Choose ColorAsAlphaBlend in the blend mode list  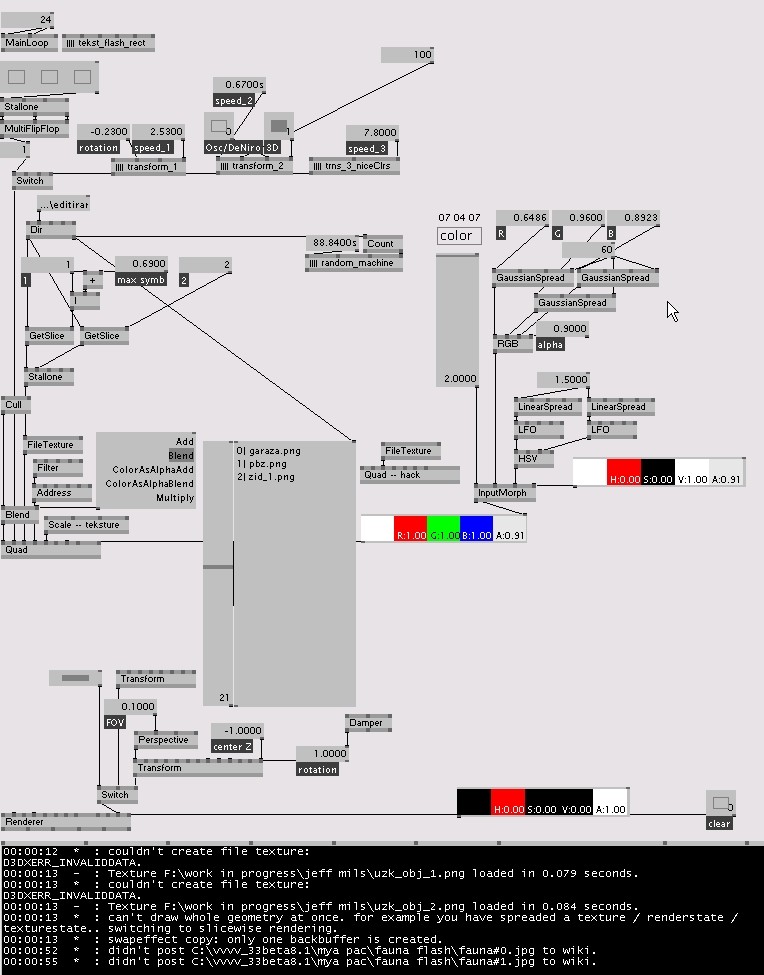(x=153, y=484)
